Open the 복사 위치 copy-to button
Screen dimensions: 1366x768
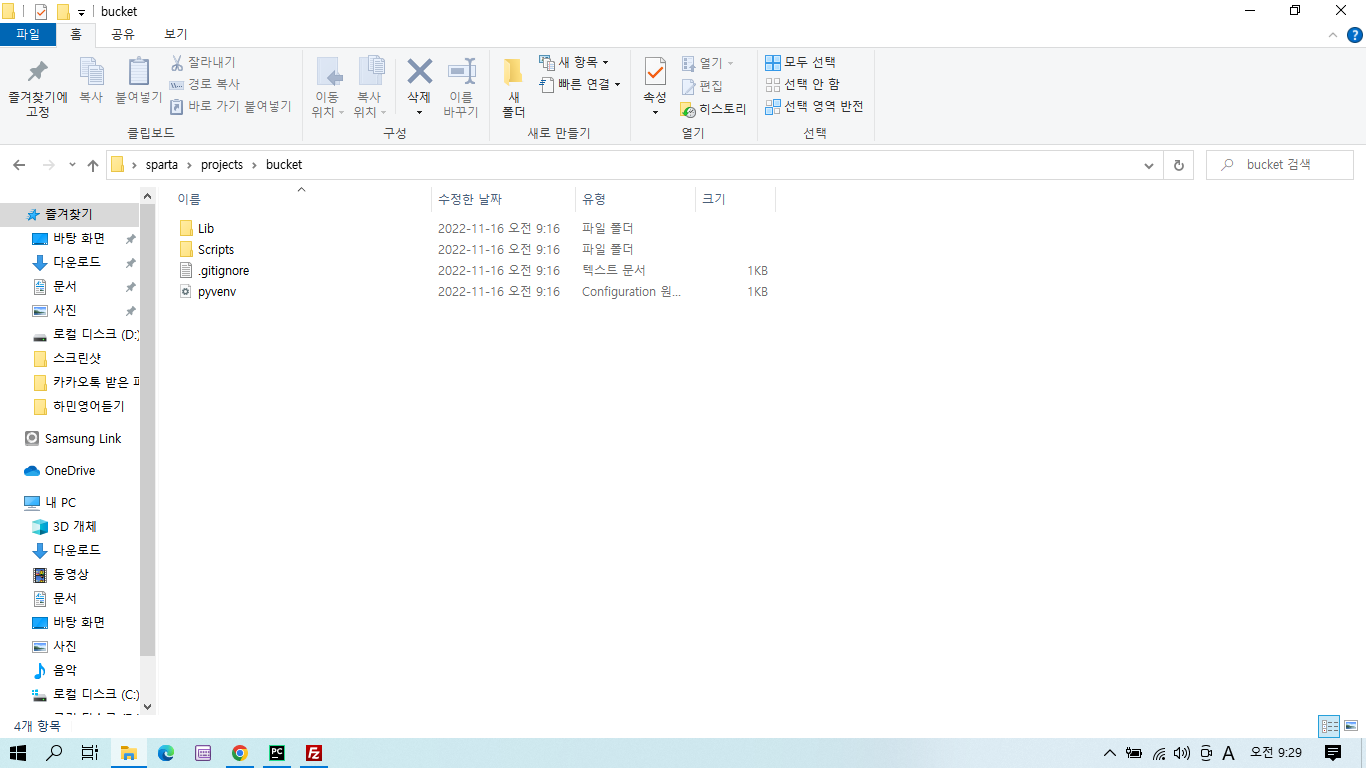coord(370,86)
